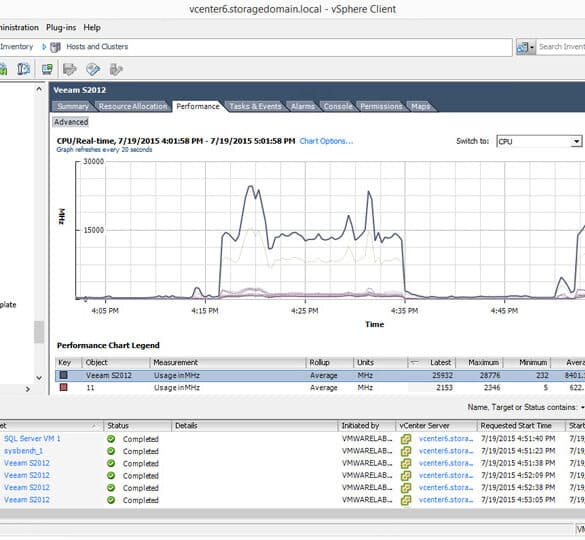Click the rightmost gray toolbar icon
The height and width of the screenshot is (540, 585).
click(x=116, y=69)
